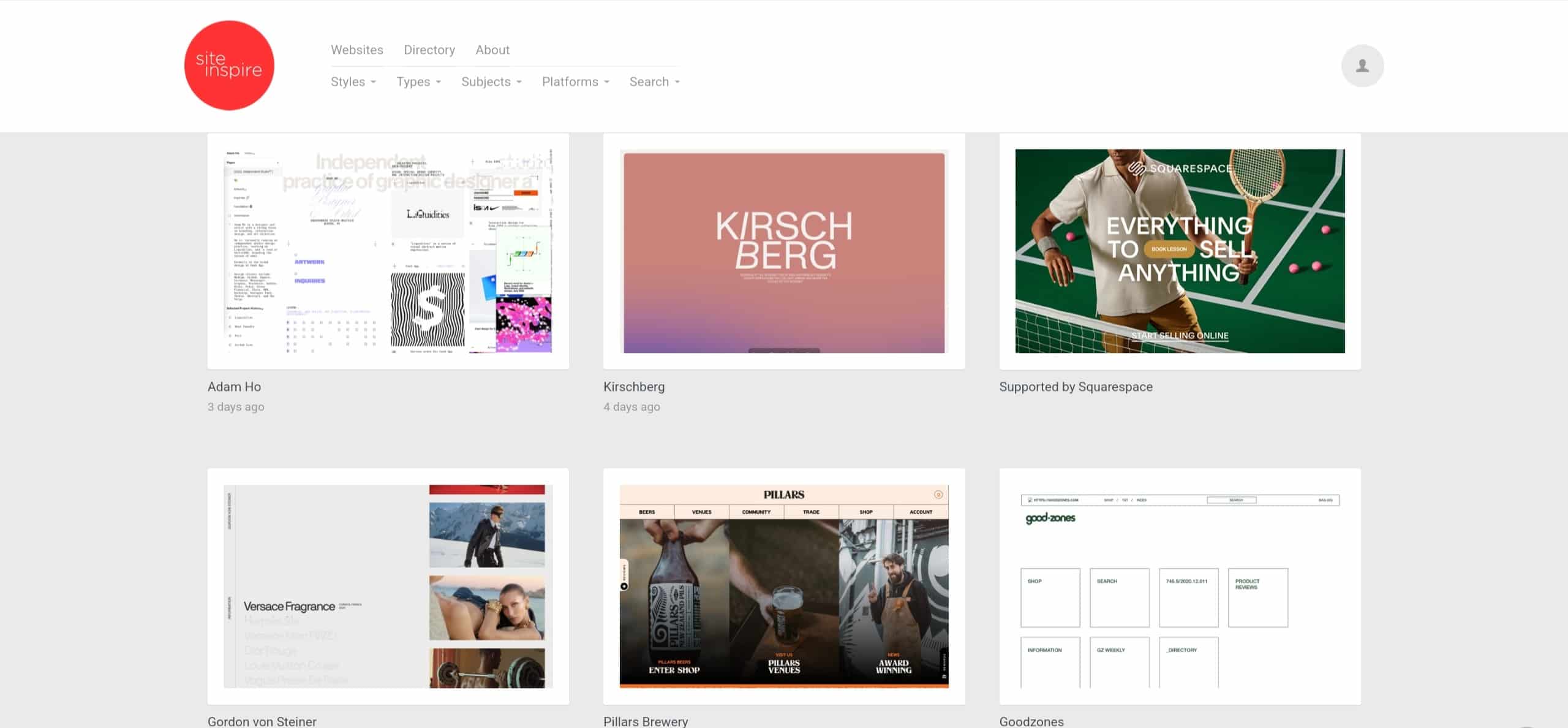Click the Adam Ho title link
The image size is (1568, 728).
(234, 387)
